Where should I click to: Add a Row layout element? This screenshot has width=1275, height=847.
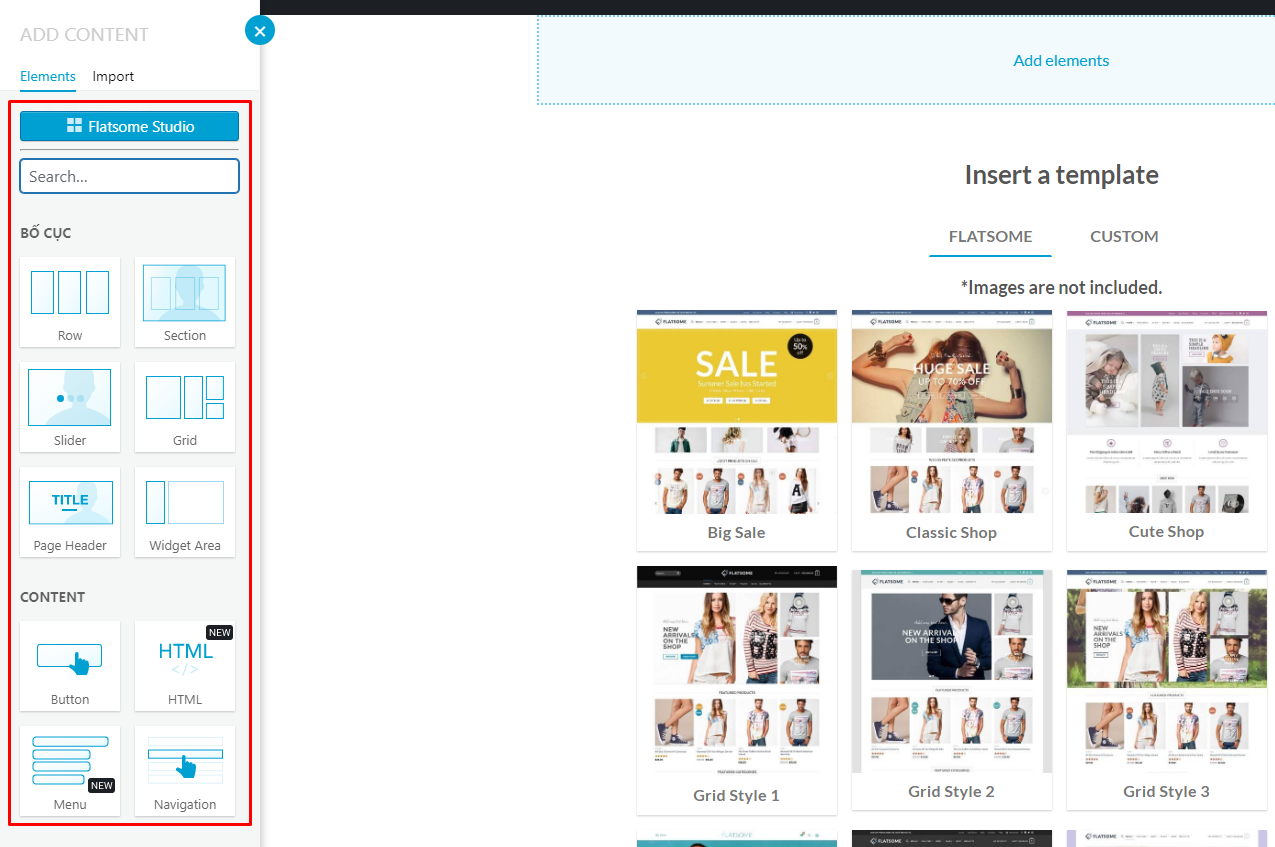(70, 301)
